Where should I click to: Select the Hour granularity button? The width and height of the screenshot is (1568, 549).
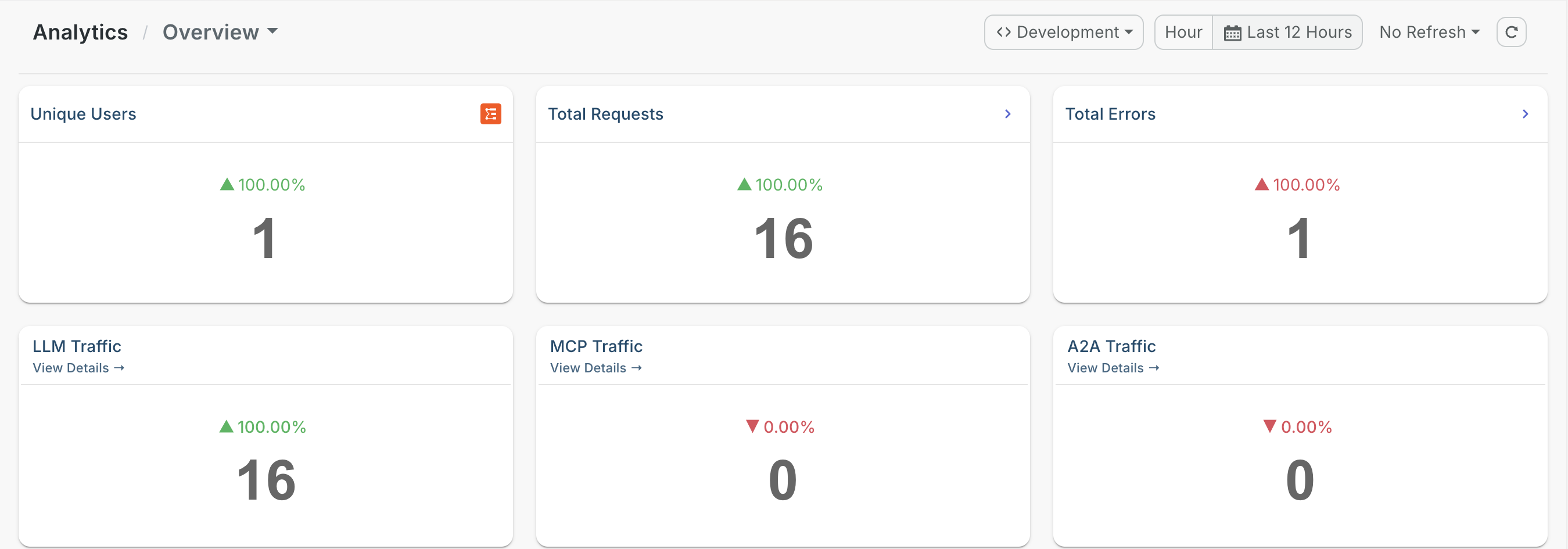point(1183,33)
